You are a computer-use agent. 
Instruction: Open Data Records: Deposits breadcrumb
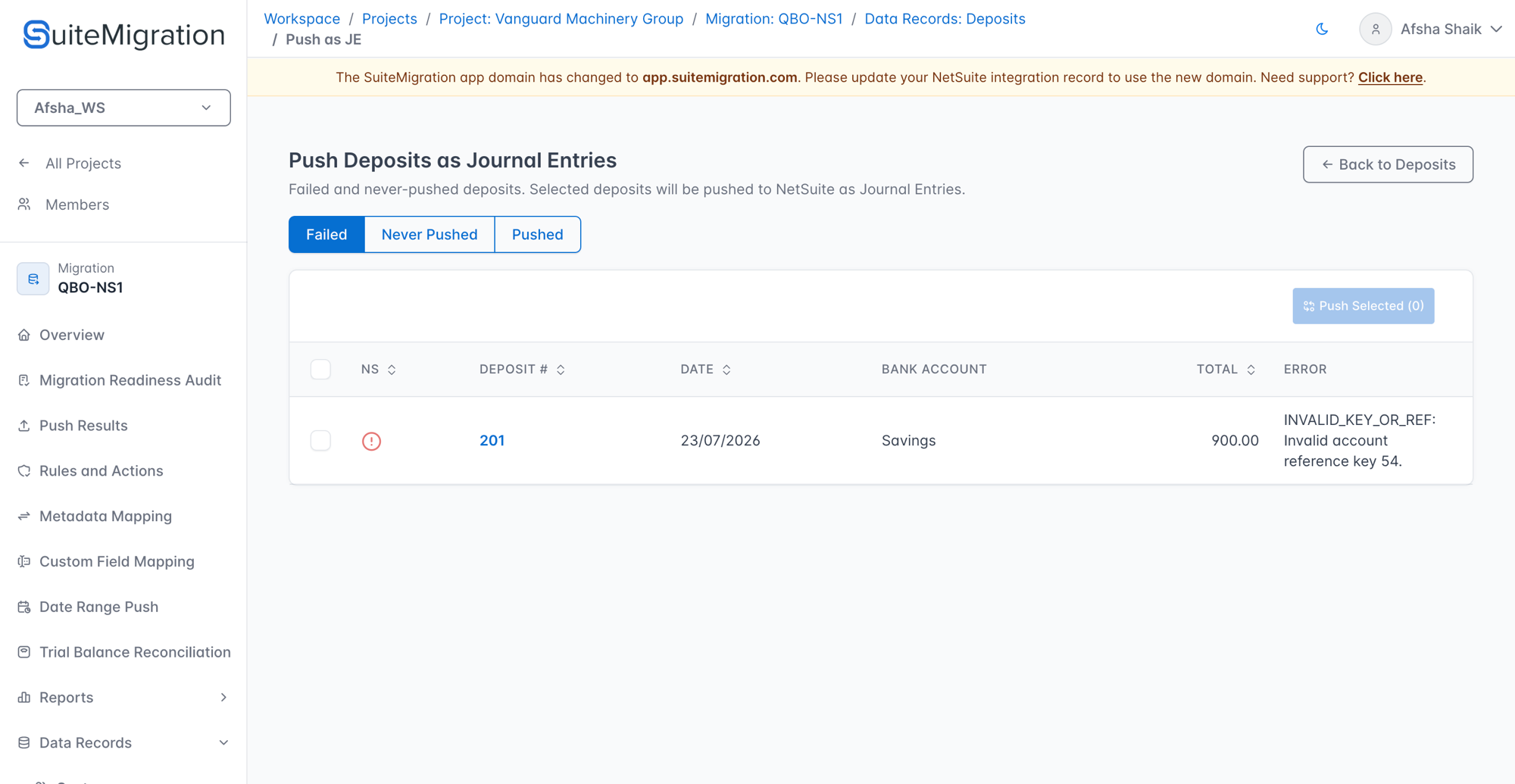pyautogui.click(x=945, y=19)
